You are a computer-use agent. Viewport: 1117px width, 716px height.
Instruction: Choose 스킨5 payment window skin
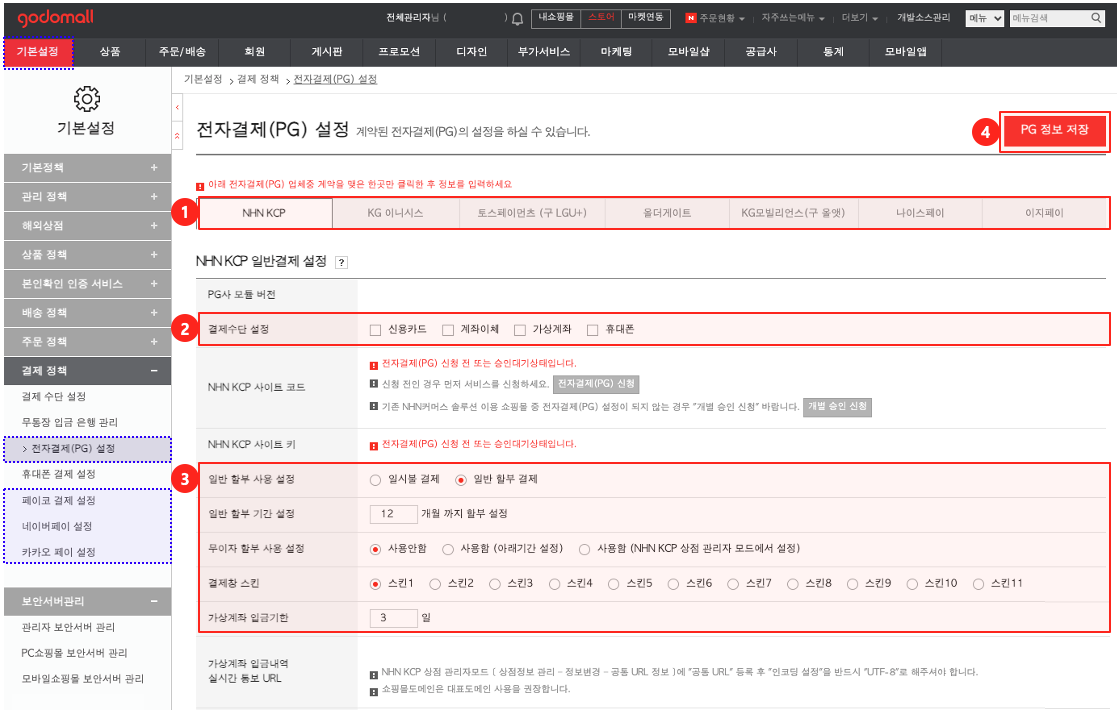pos(614,584)
